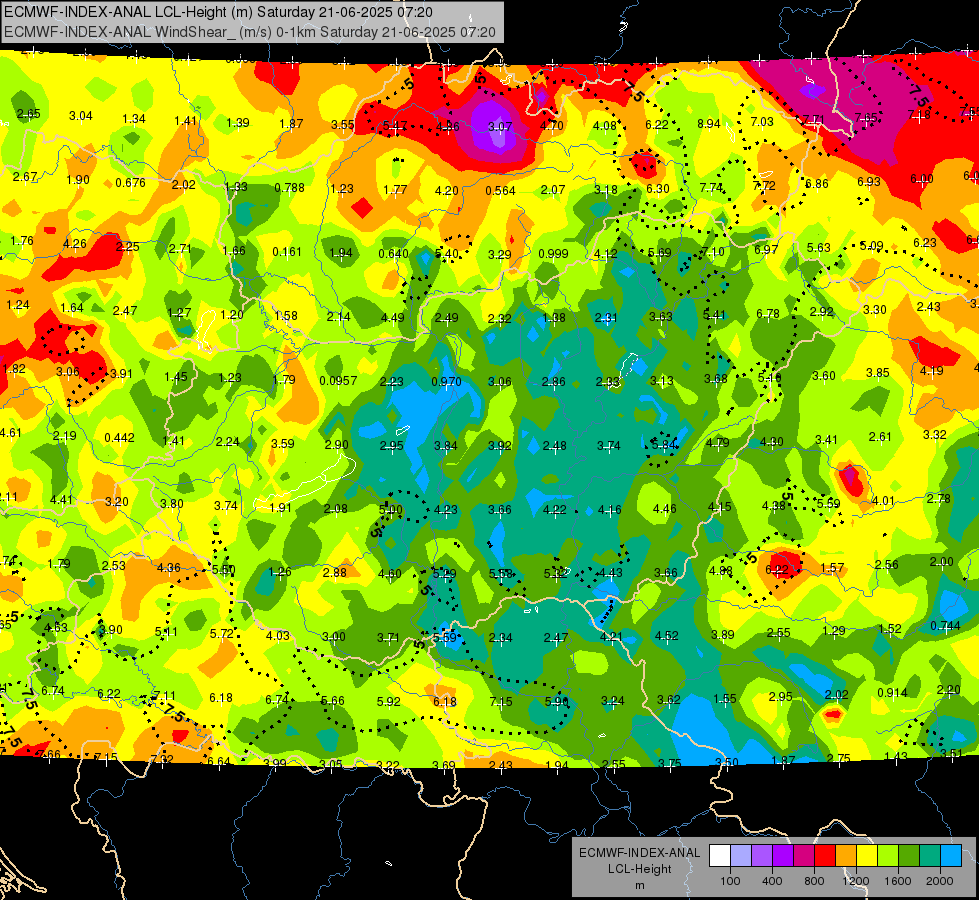Viewport: 979px width, 900px height.
Task: Click the wind shear value 6.97
Action: pos(766,249)
